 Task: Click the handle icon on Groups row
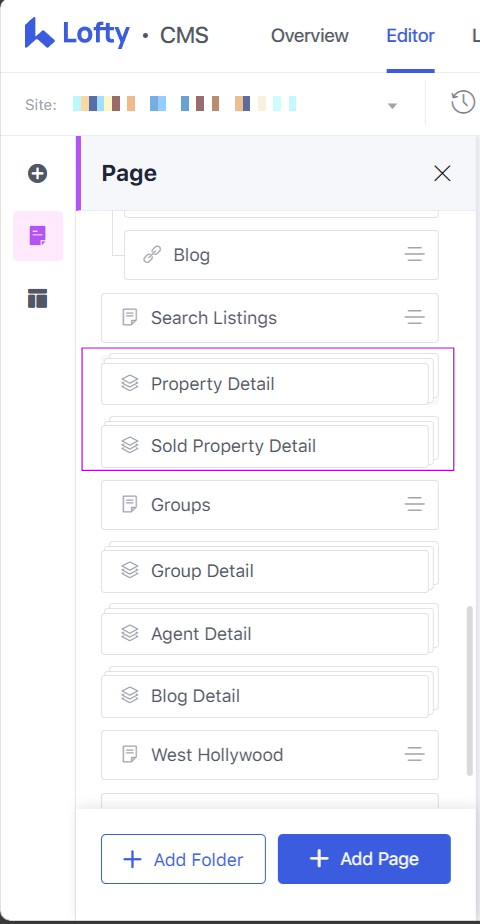[415, 504]
